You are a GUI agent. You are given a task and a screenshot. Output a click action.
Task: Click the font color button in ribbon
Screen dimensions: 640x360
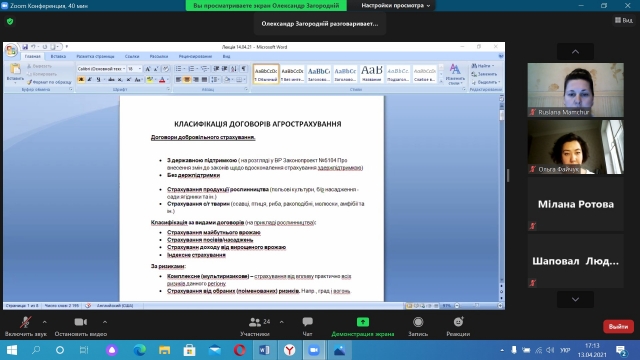(x=162, y=80)
